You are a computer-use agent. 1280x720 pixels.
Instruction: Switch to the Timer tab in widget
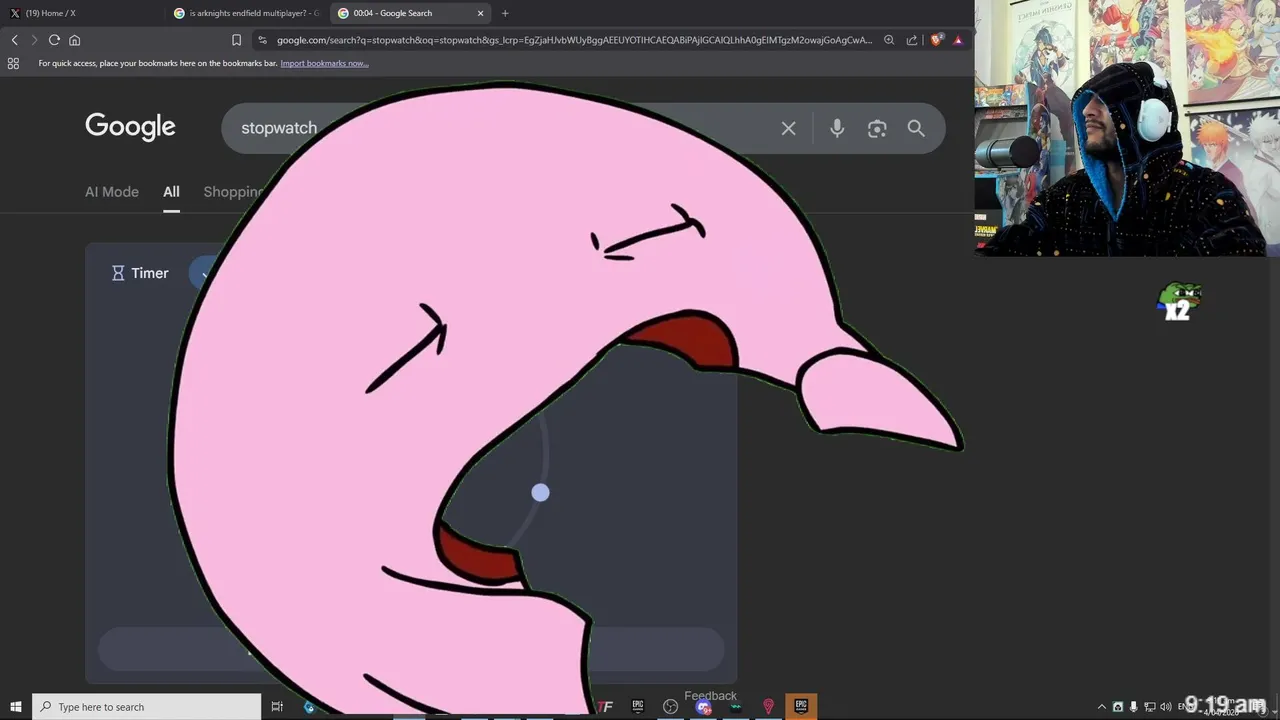tap(140, 273)
